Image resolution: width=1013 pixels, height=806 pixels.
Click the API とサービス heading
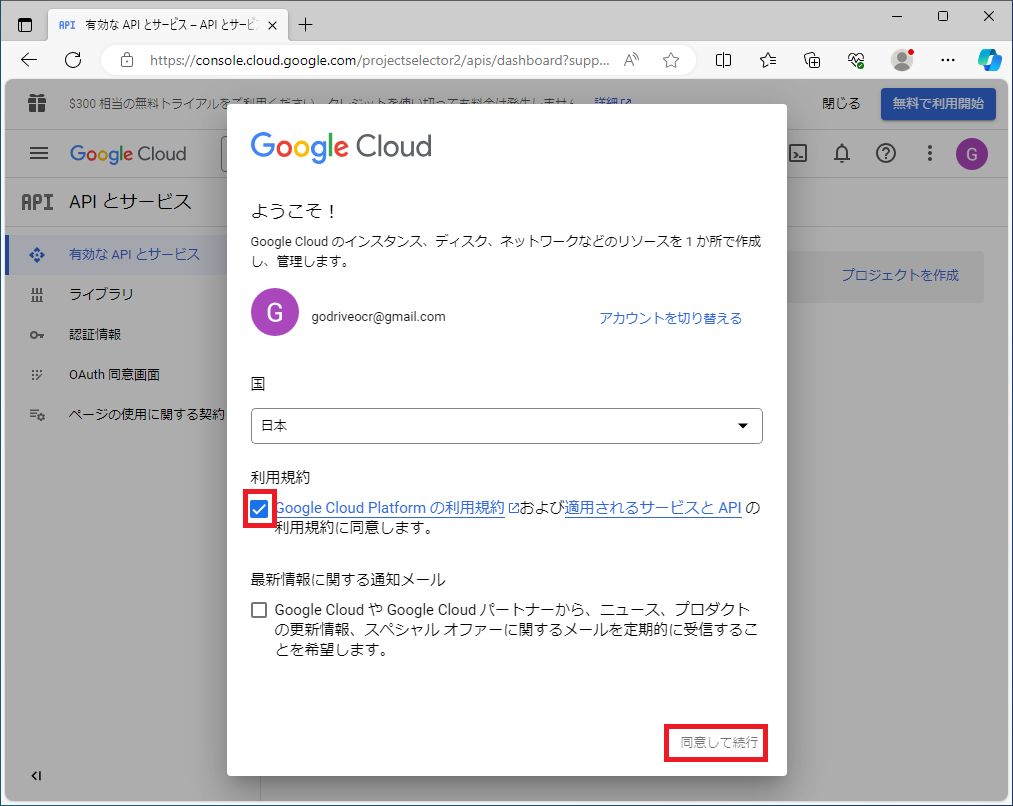[x=131, y=202]
